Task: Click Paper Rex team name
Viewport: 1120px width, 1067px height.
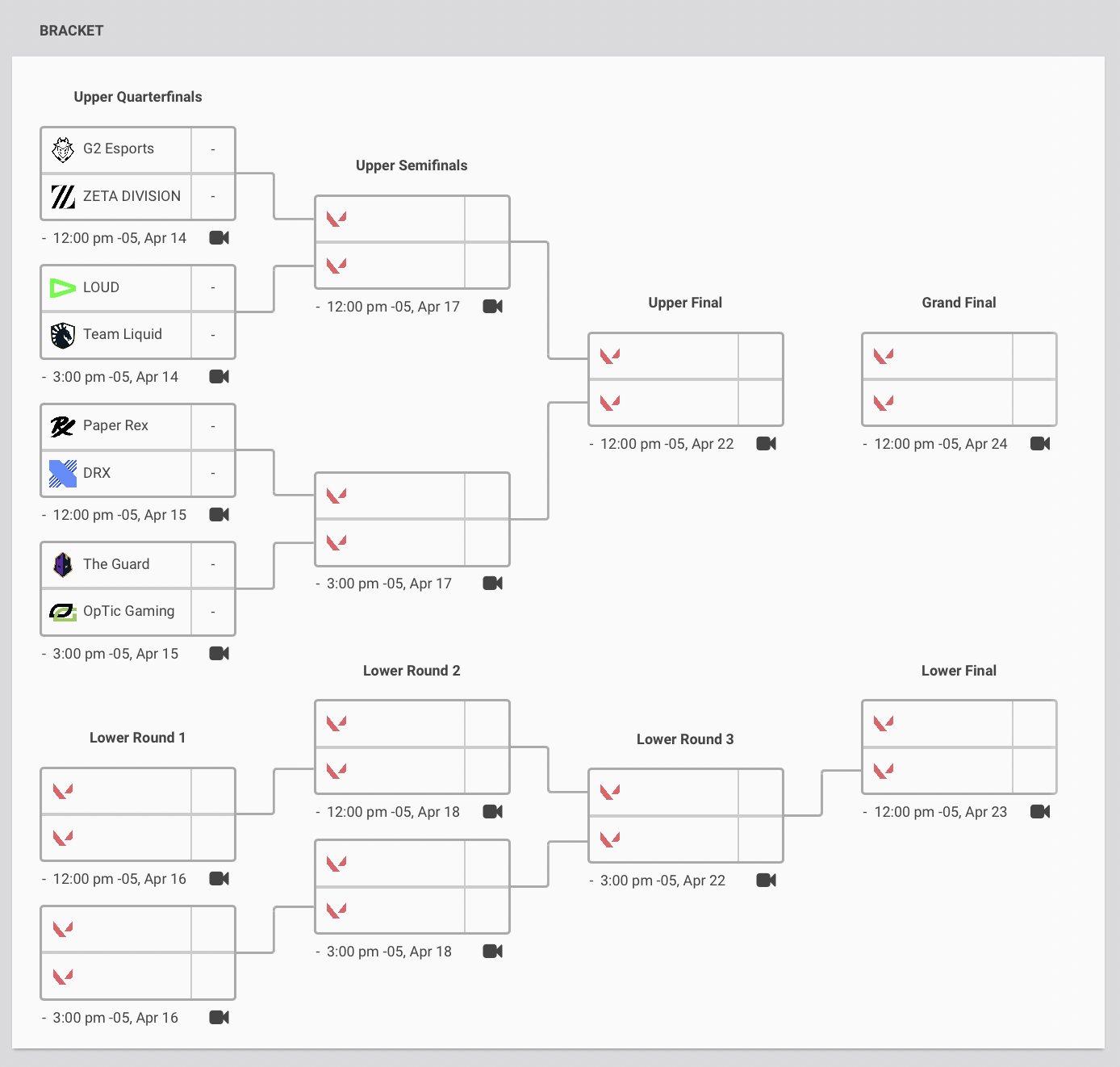Action: (115, 425)
